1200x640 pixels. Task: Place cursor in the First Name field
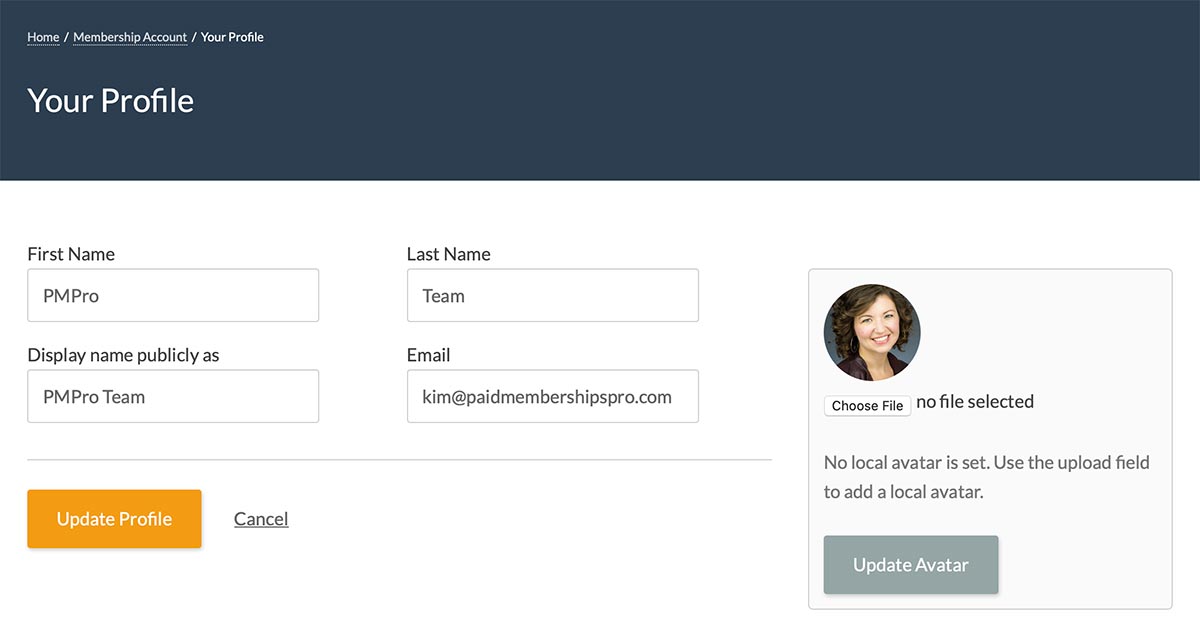pos(173,295)
